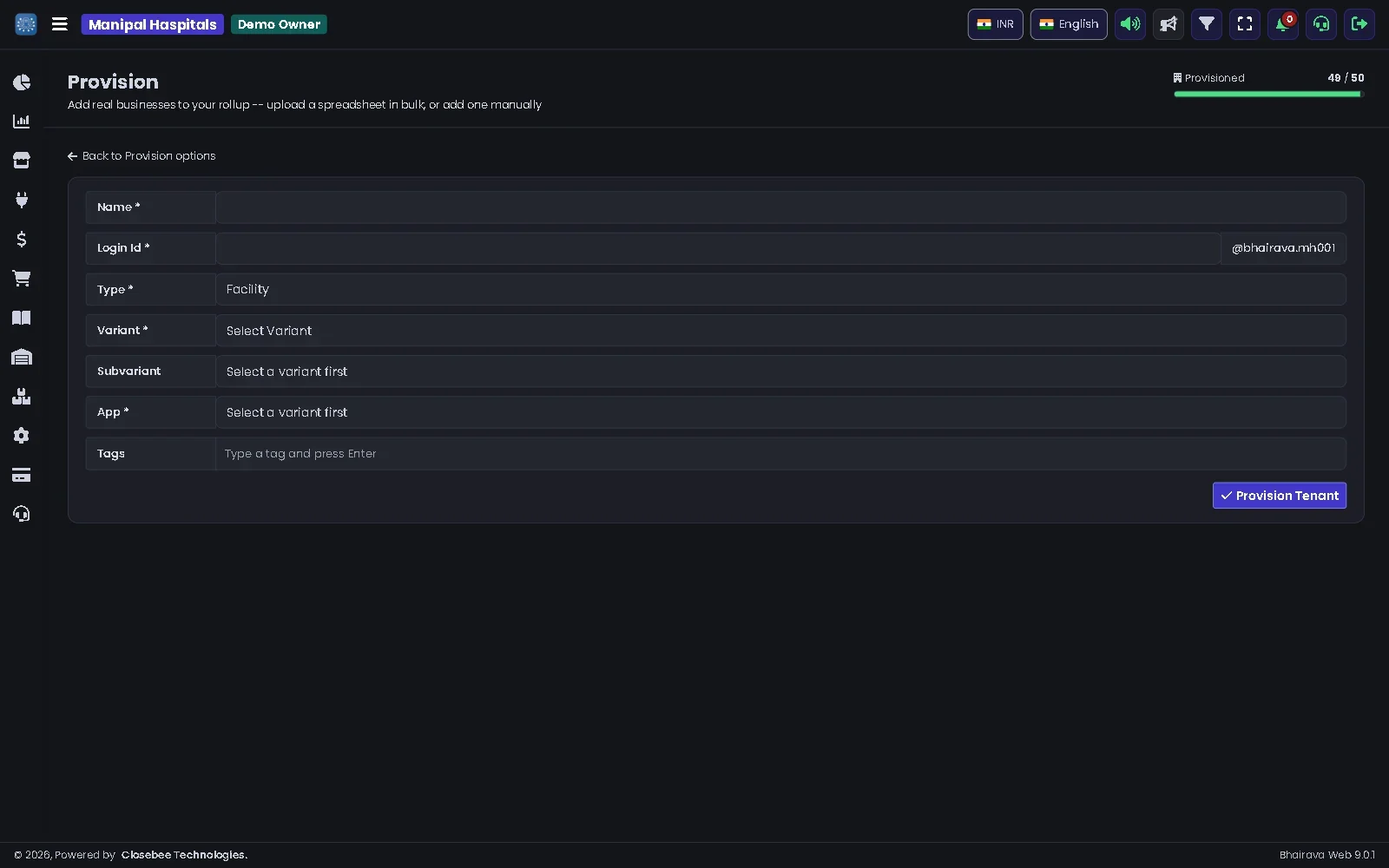Open dashboard pie chart sidebar icon
Image resolution: width=1389 pixels, height=868 pixels.
coord(22,82)
